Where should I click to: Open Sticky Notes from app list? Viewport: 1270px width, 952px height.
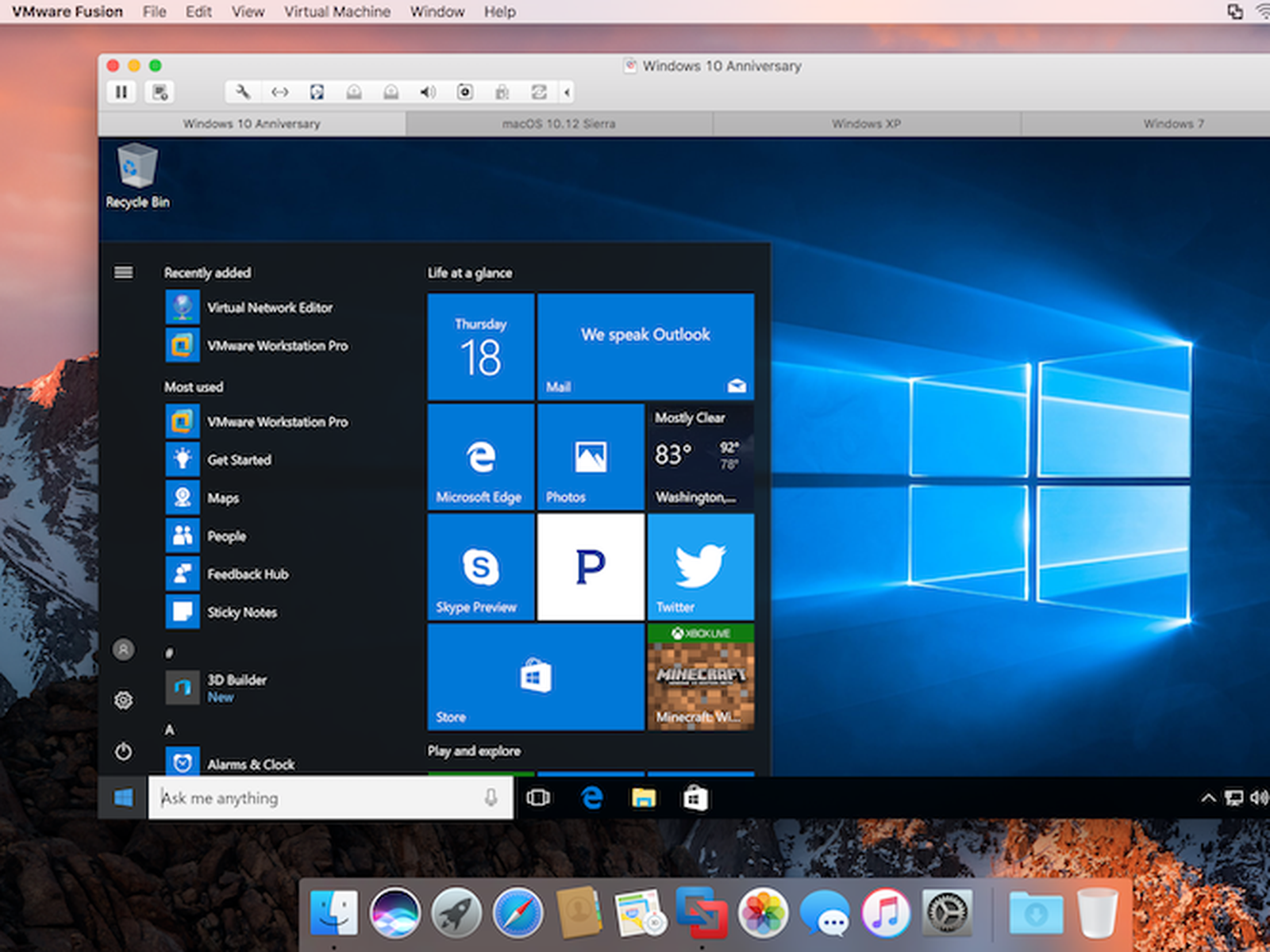tap(242, 612)
